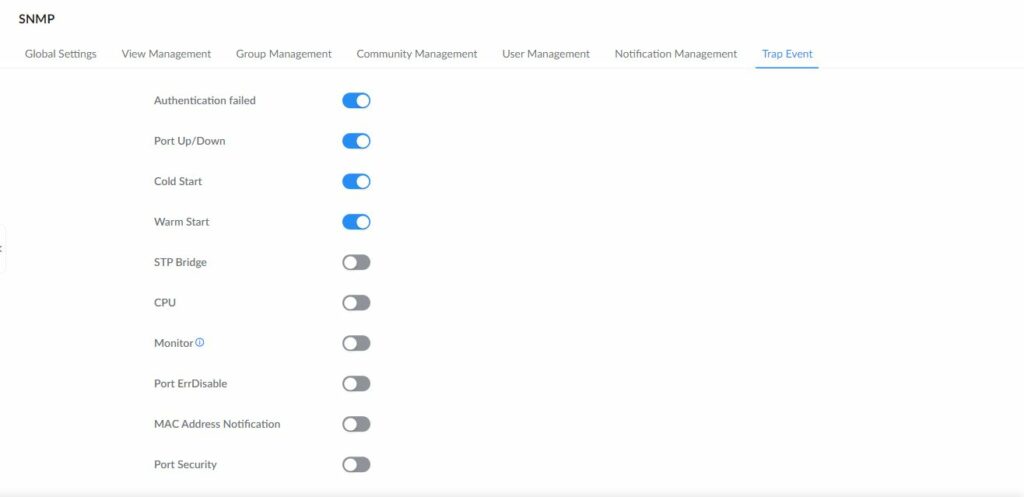Click the Warm Start label
Screen dimensions: 1024x497
click(182, 222)
